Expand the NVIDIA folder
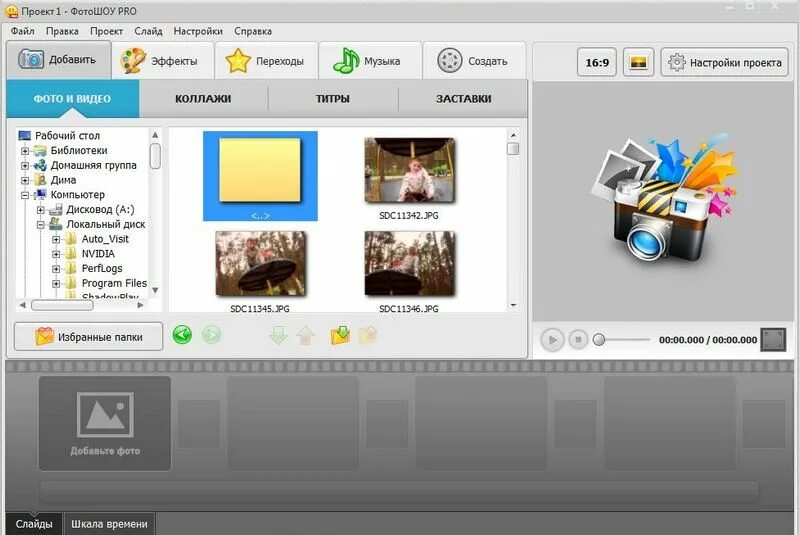The height and width of the screenshot is (535, 800). [x=56, y=254]
